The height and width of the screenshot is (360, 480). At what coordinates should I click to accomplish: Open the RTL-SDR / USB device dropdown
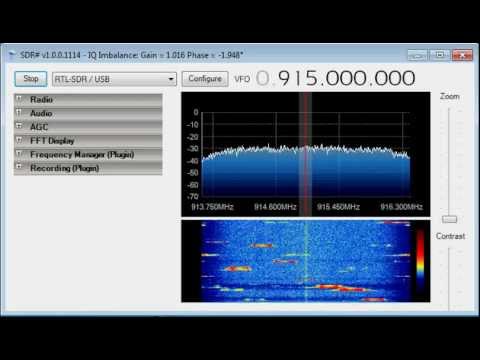114,79
